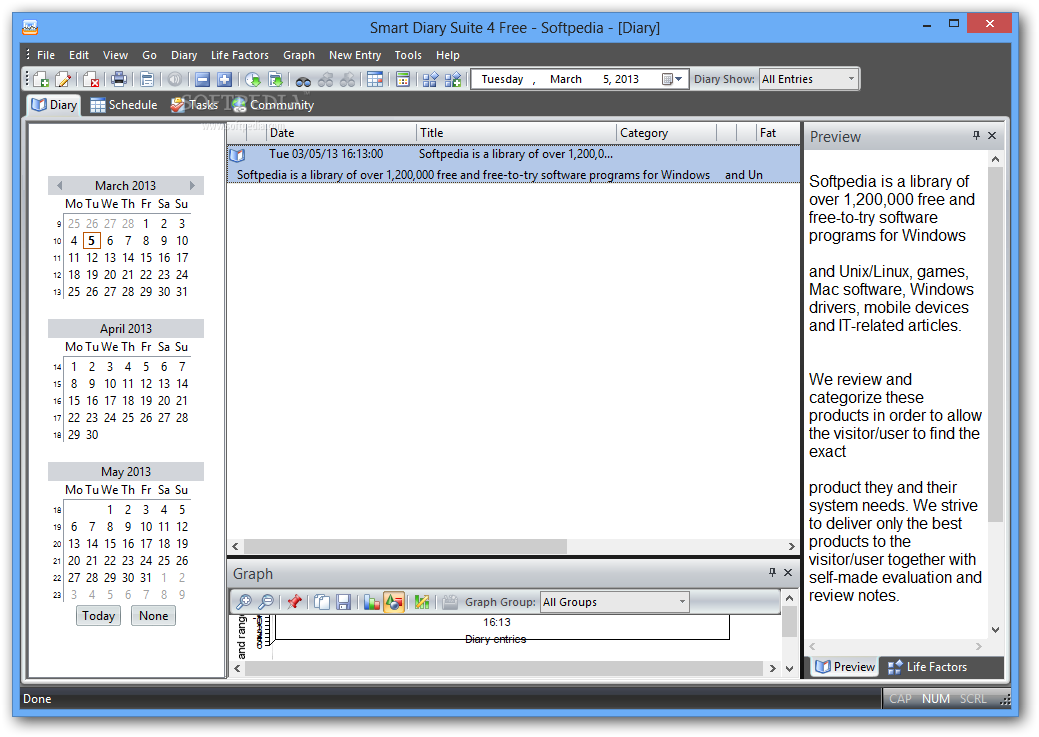Open the New Entry menu
Screen dimensions: 1039x737
pos(355,55)
